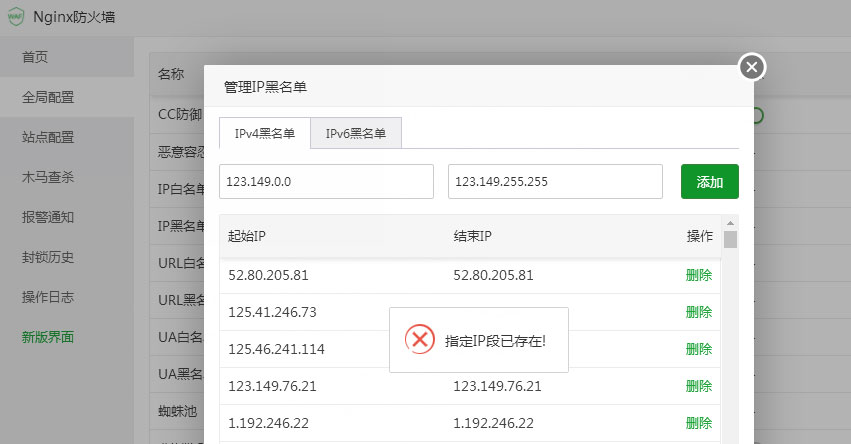Focus end IP field 123.149.255.255

pyautogui.click(x=555, y=181)
